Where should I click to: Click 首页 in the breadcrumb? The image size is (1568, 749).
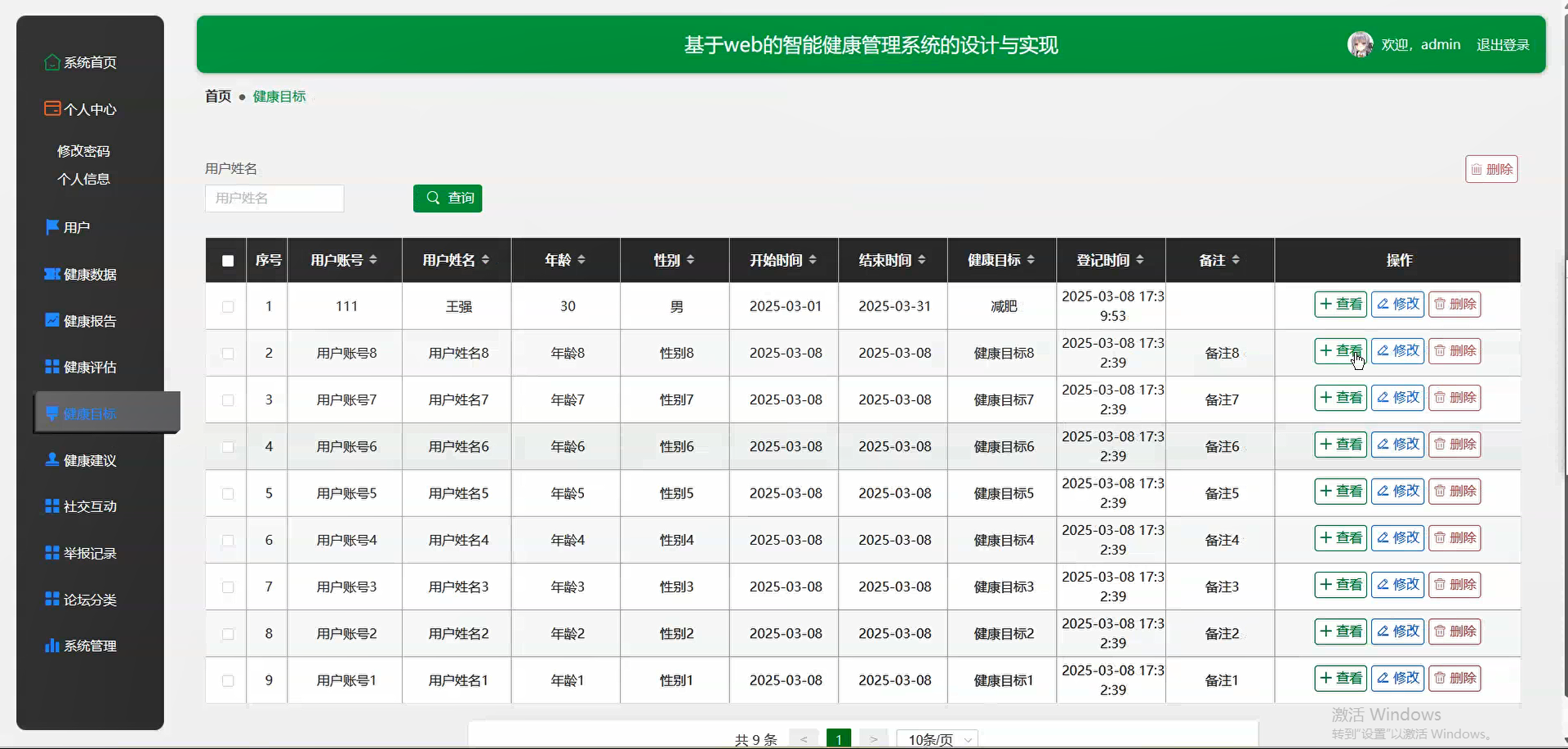[x=216, y=96]
